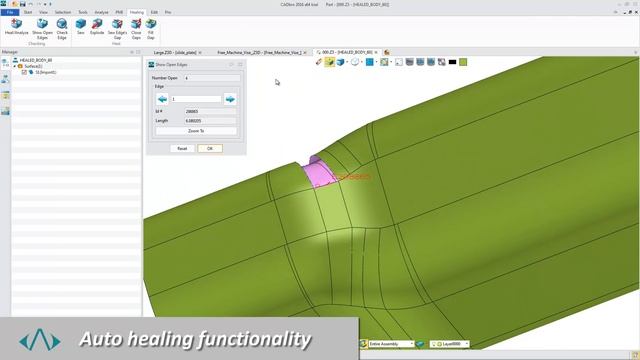This screenshot has width=640, height=360.
Task: Click the blue diamond icon beside Entire Assembly
Action: [420, 344]
